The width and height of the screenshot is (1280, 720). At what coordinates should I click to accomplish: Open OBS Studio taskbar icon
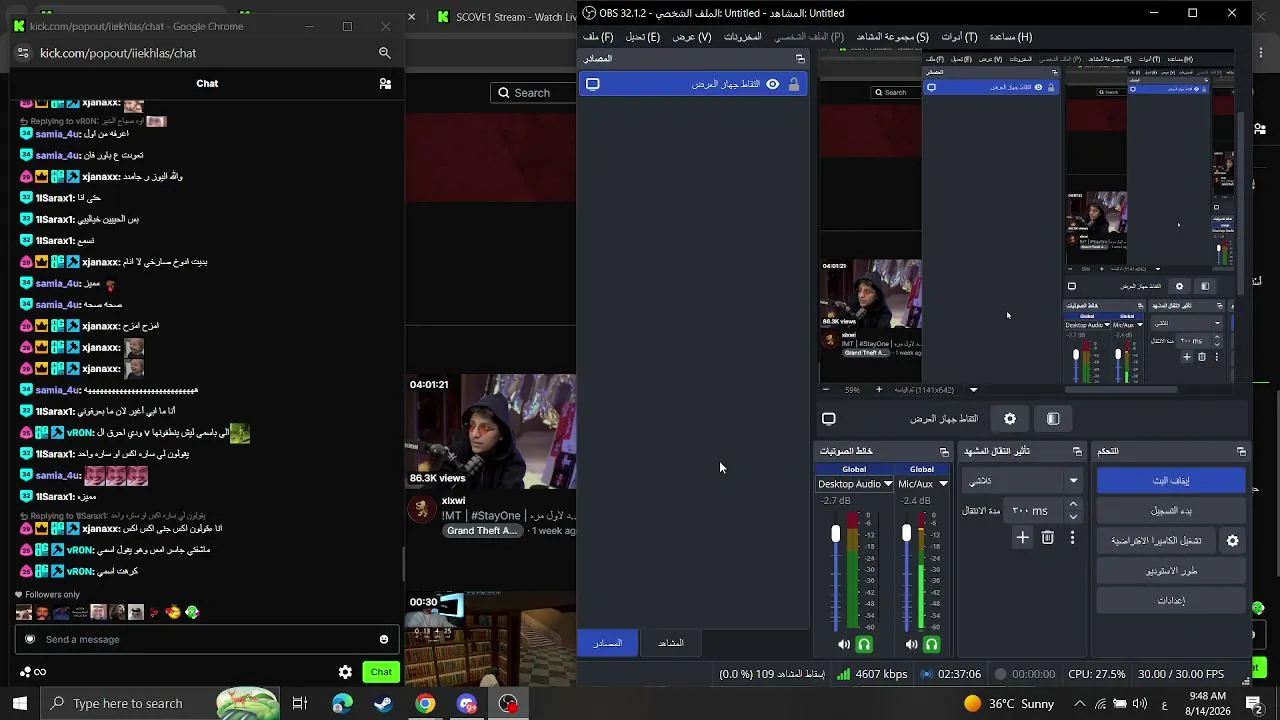click(x=509, y=704)
